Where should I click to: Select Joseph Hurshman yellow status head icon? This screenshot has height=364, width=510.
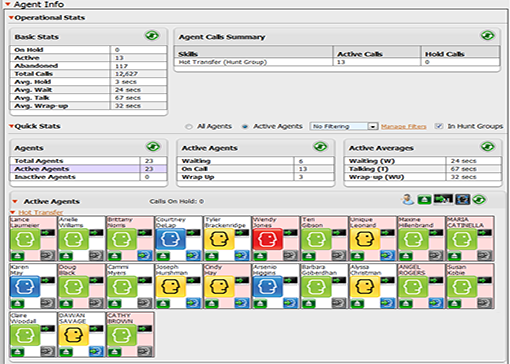click(x=171, y=287)
